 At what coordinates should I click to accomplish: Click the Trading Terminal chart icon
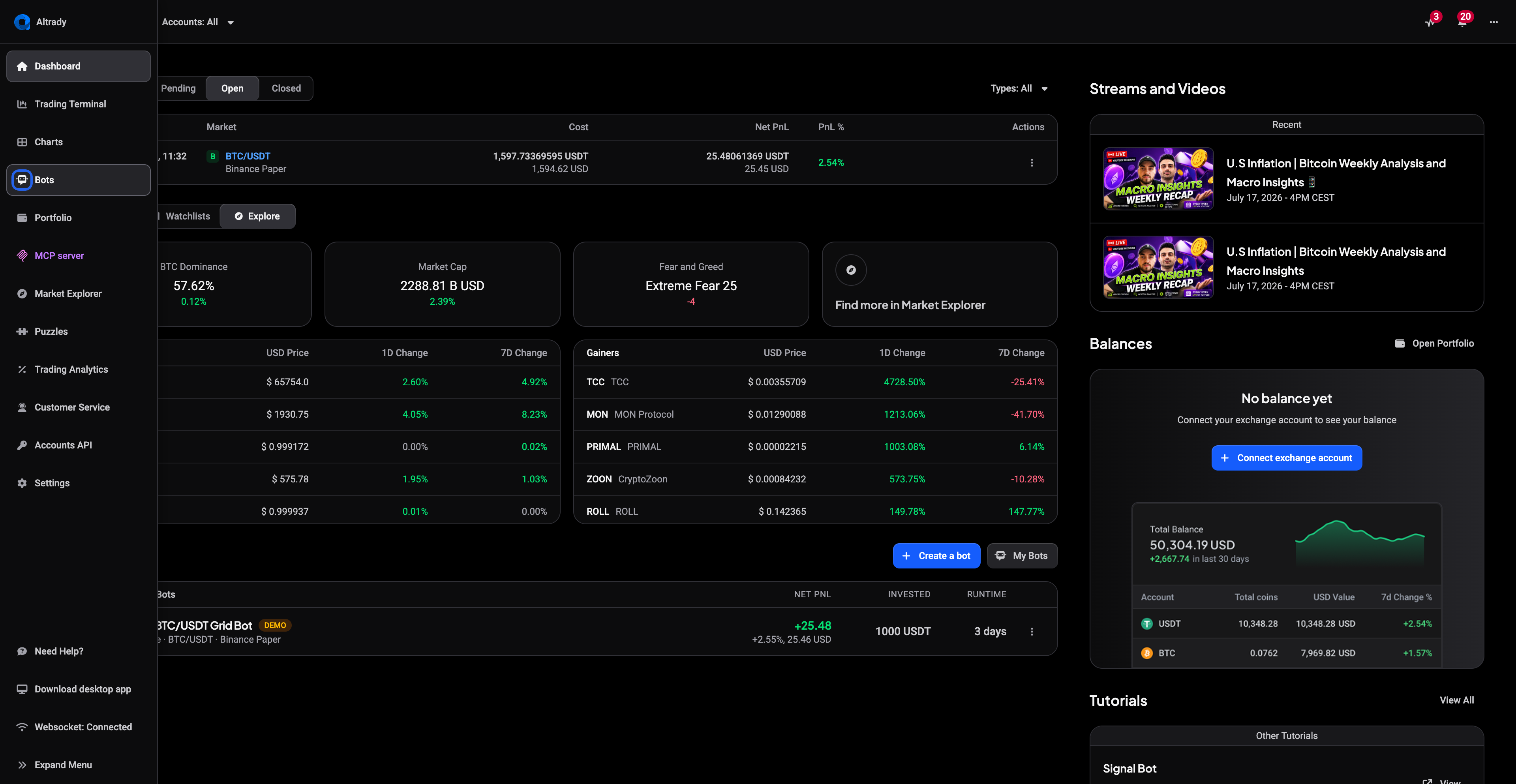pos(23,104)
